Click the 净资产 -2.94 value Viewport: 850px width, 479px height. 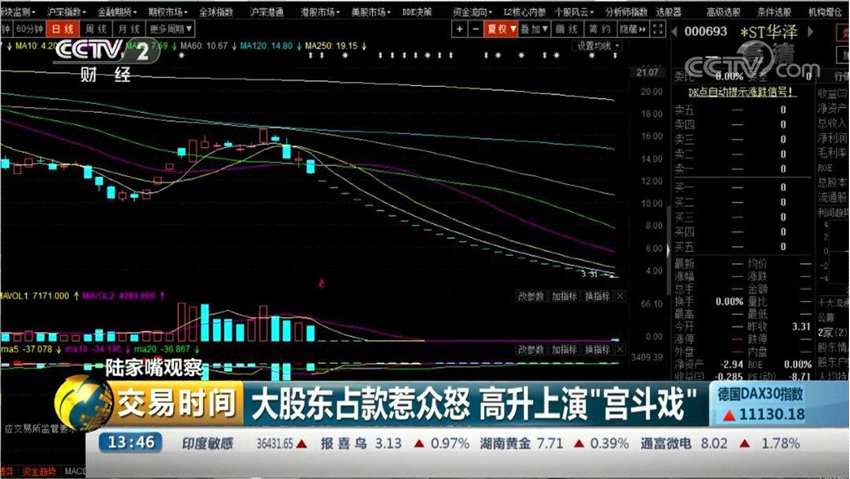731,364
